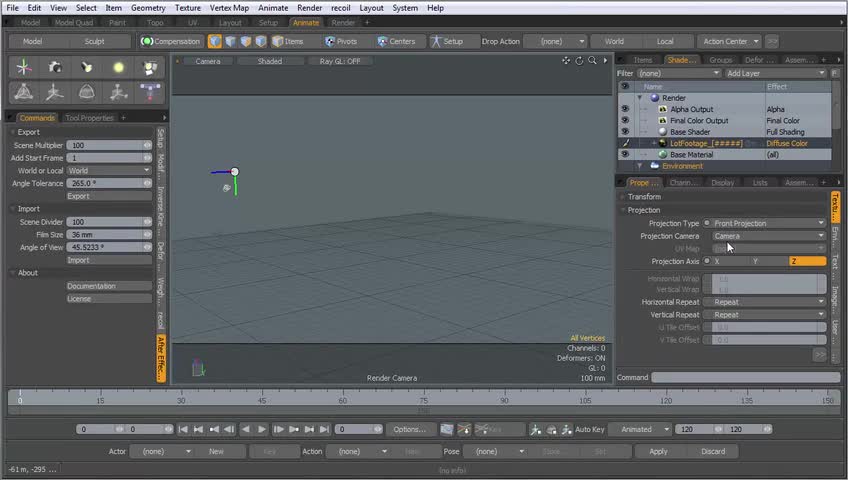The image size is (848, 480).
Task: Click the purple joint hierarchy tool icon
Action: point(150,92)
